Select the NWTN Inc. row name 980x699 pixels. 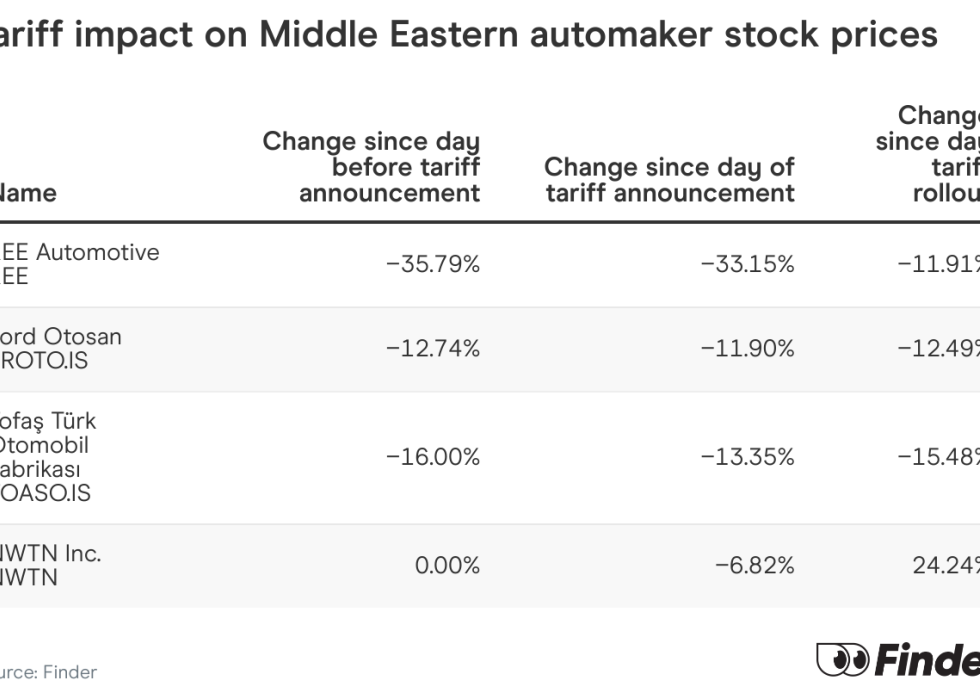coord(50,565)
